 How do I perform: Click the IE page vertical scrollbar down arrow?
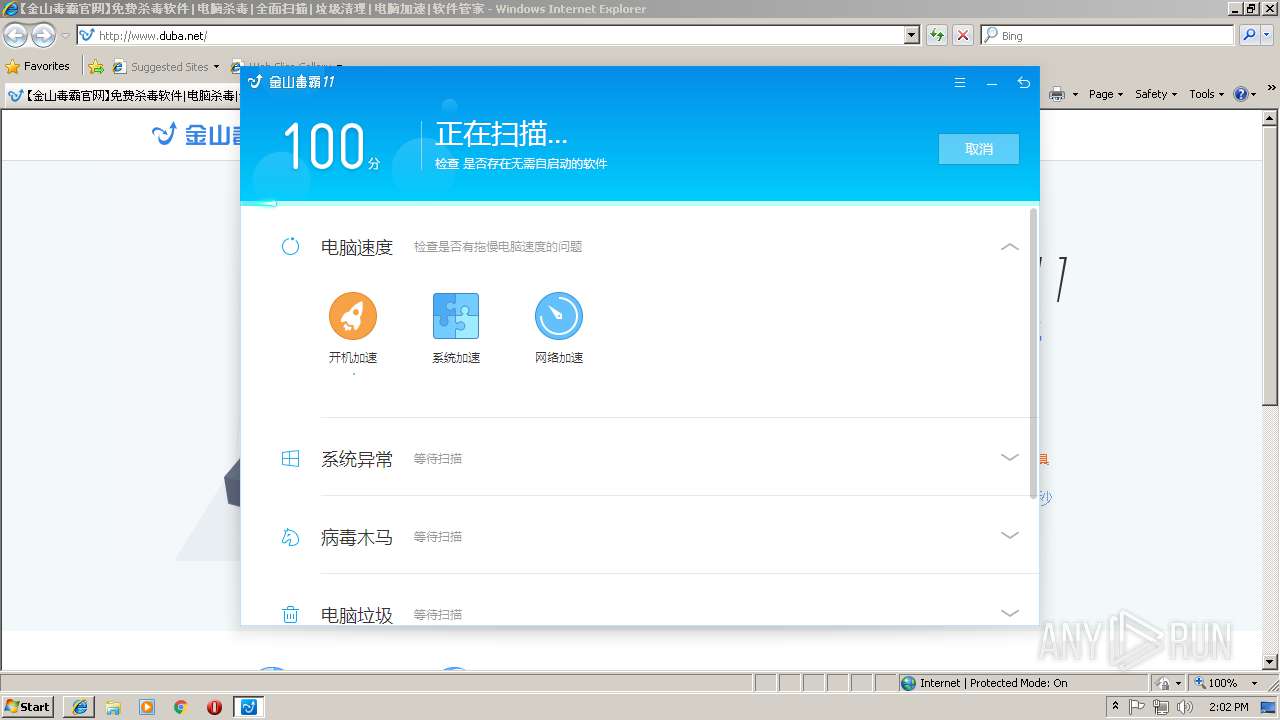coord(1271,662)
